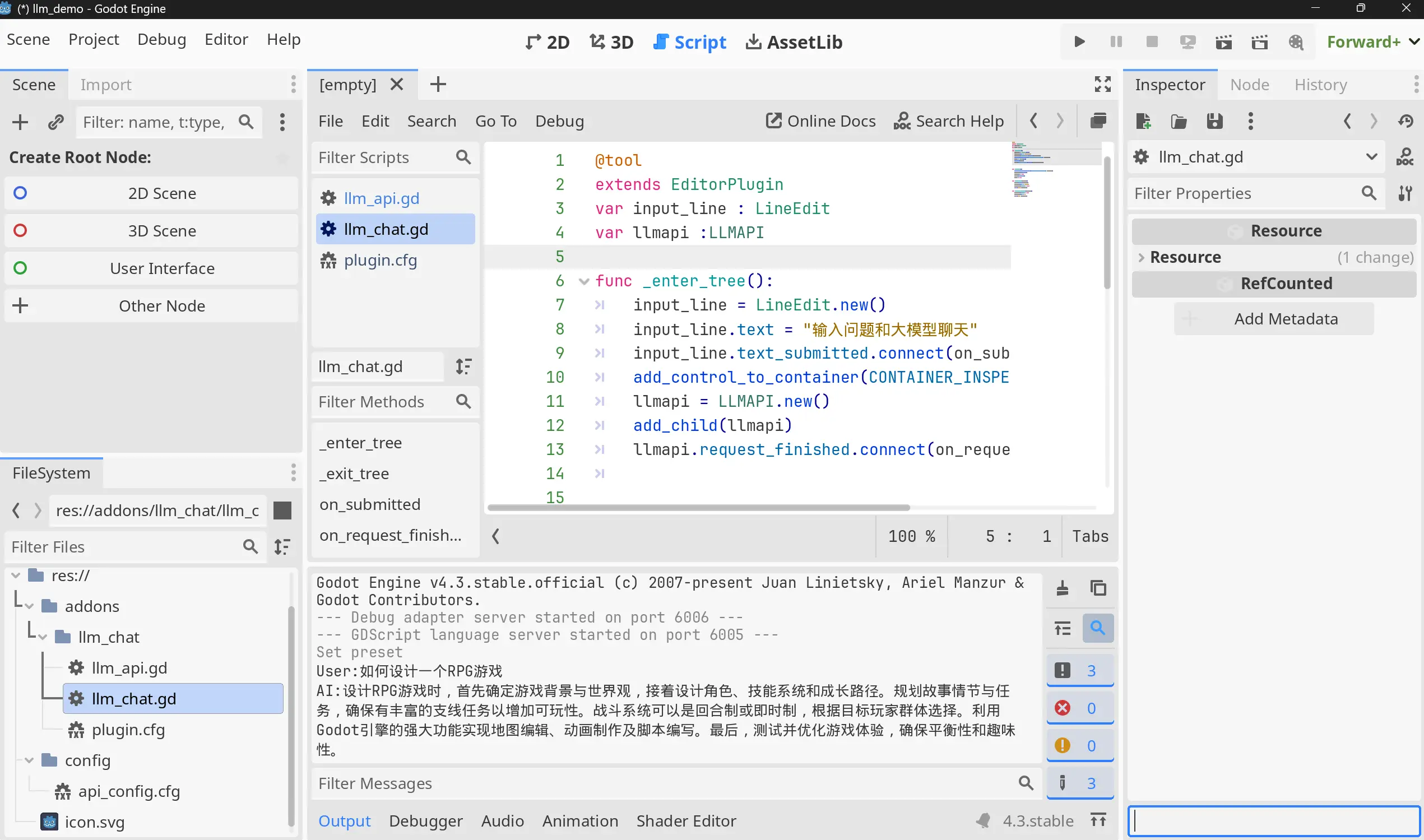The width and height of the screenshot is (1424, 840).
Task: Choose Other Node as root
Action: point(151,305)
